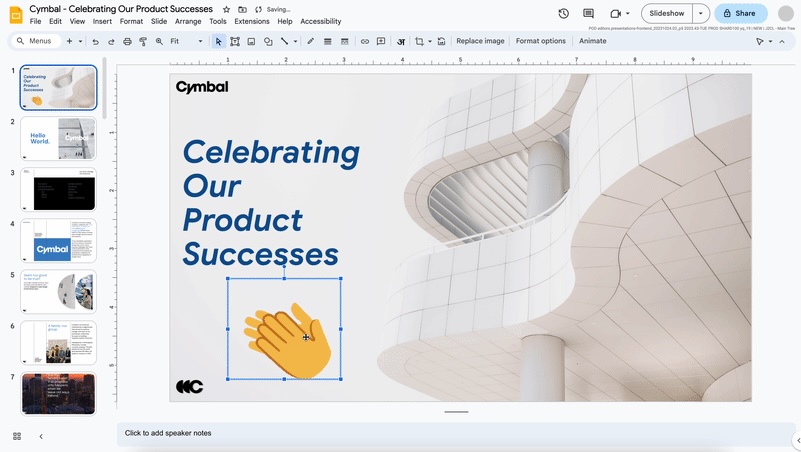Expand the Slideshow options arrow
The image size is (801, 452).
[x=701, y=13]
